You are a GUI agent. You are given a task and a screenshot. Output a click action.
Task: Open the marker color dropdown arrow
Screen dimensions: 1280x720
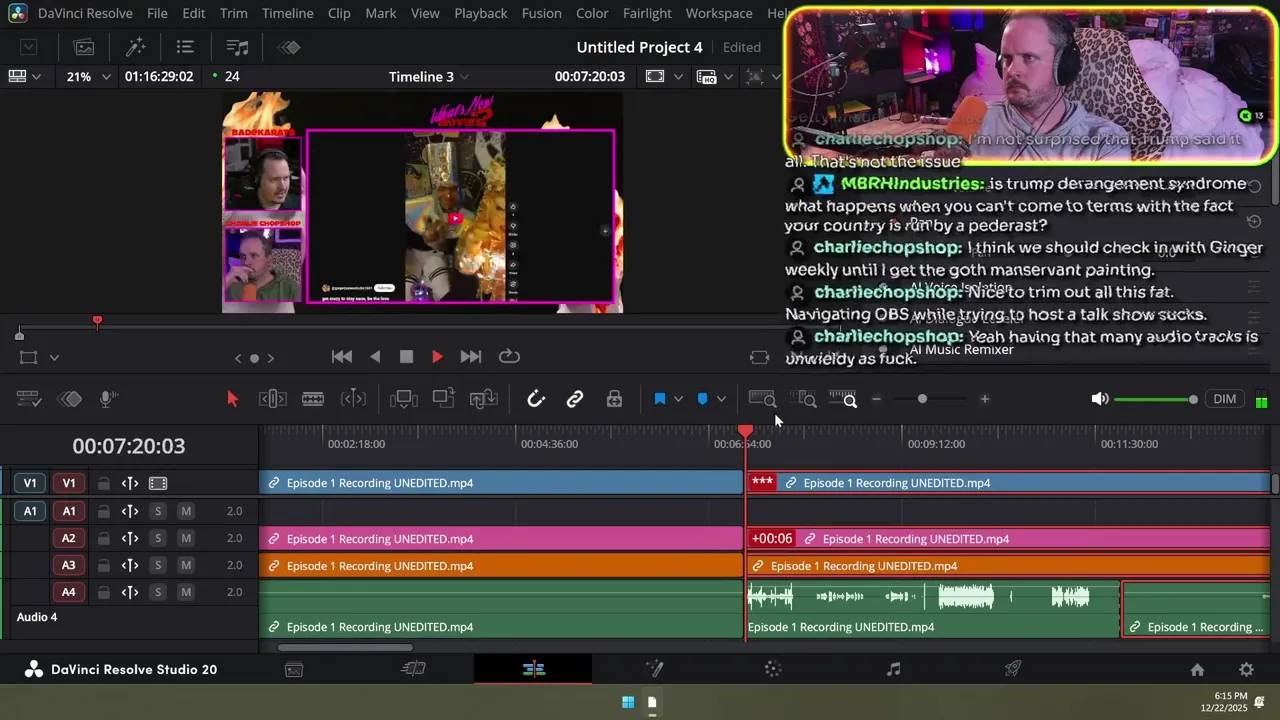[x=721, y=399]
